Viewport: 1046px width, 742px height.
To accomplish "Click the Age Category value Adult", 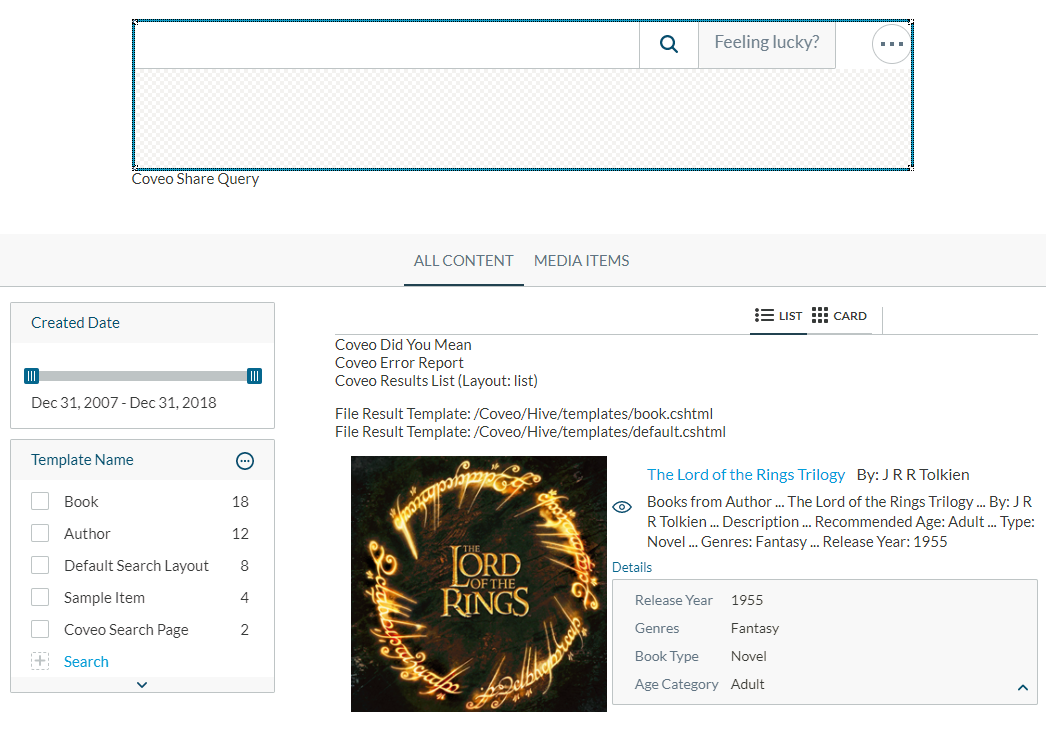I will [748, 684].
